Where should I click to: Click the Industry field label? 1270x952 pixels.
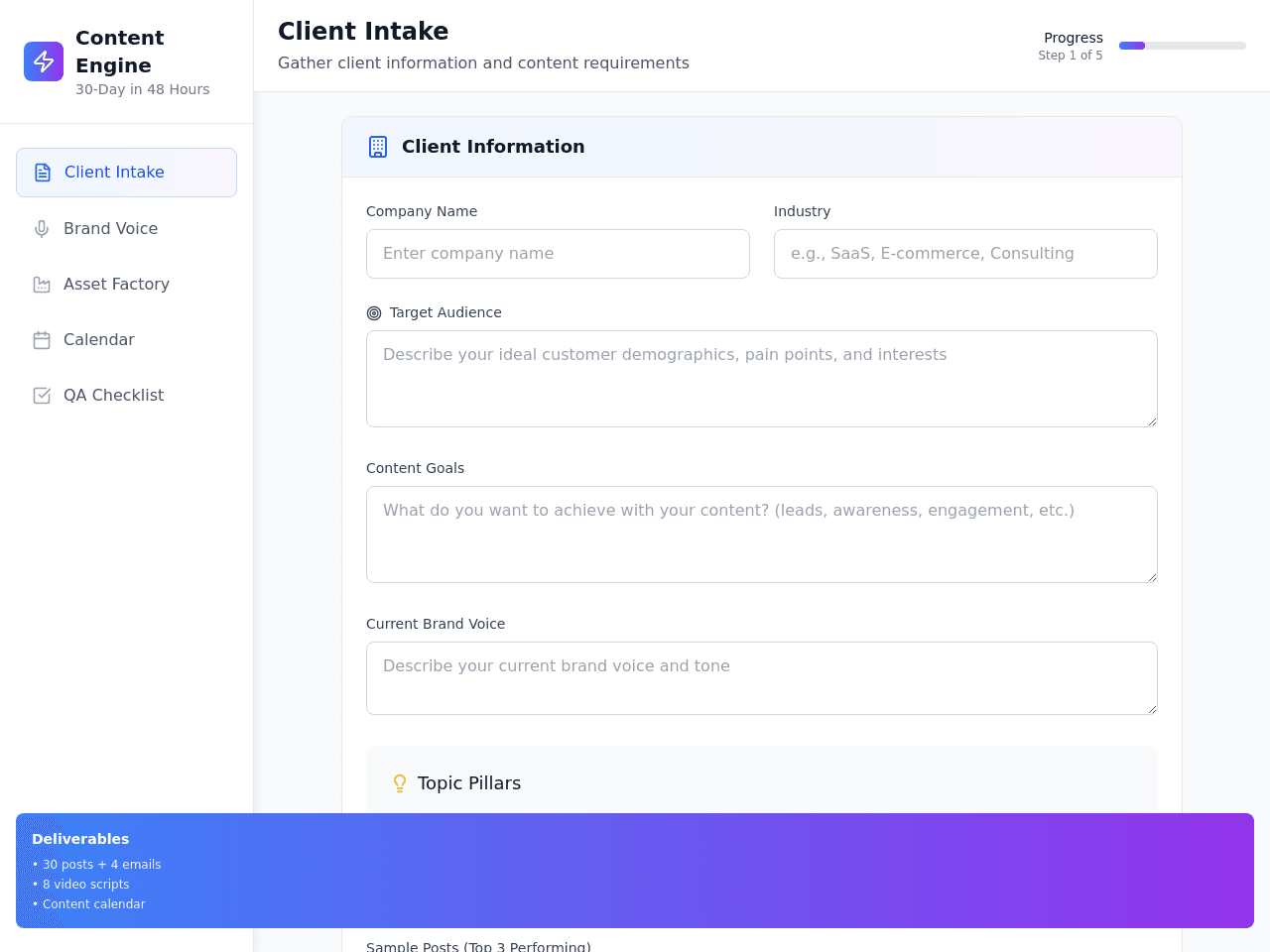click(803, 211)
